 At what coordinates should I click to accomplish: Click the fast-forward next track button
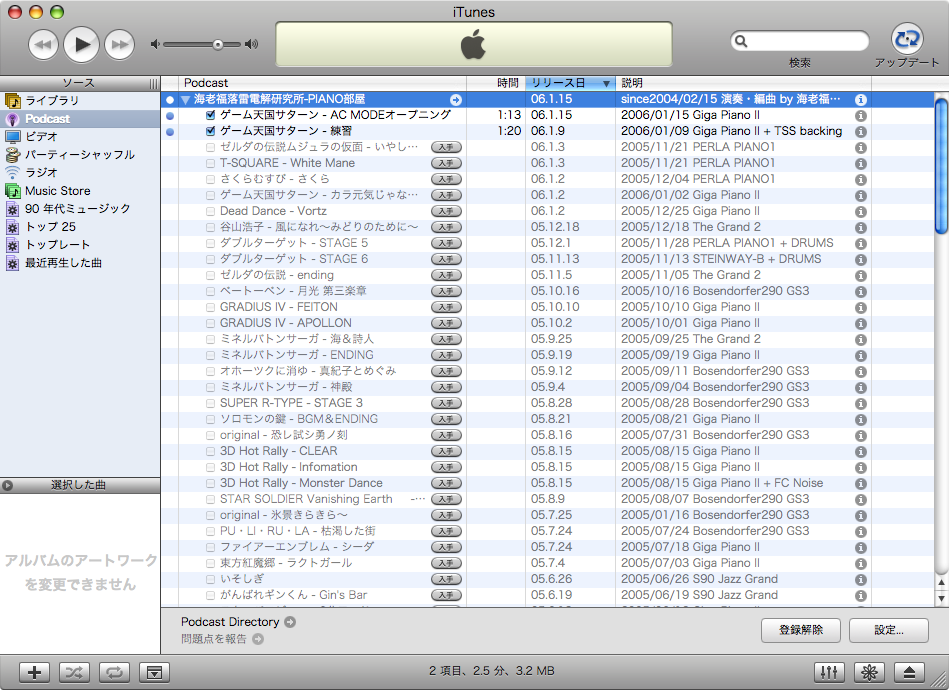point(119,45)
